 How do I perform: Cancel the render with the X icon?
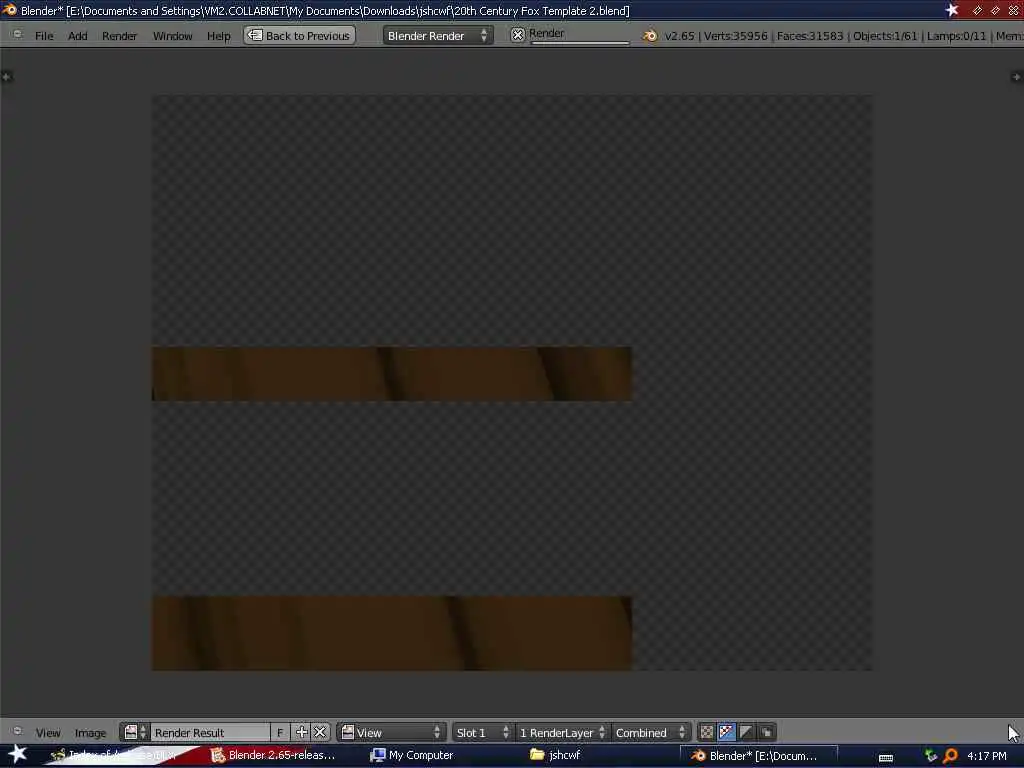[517, 35]
